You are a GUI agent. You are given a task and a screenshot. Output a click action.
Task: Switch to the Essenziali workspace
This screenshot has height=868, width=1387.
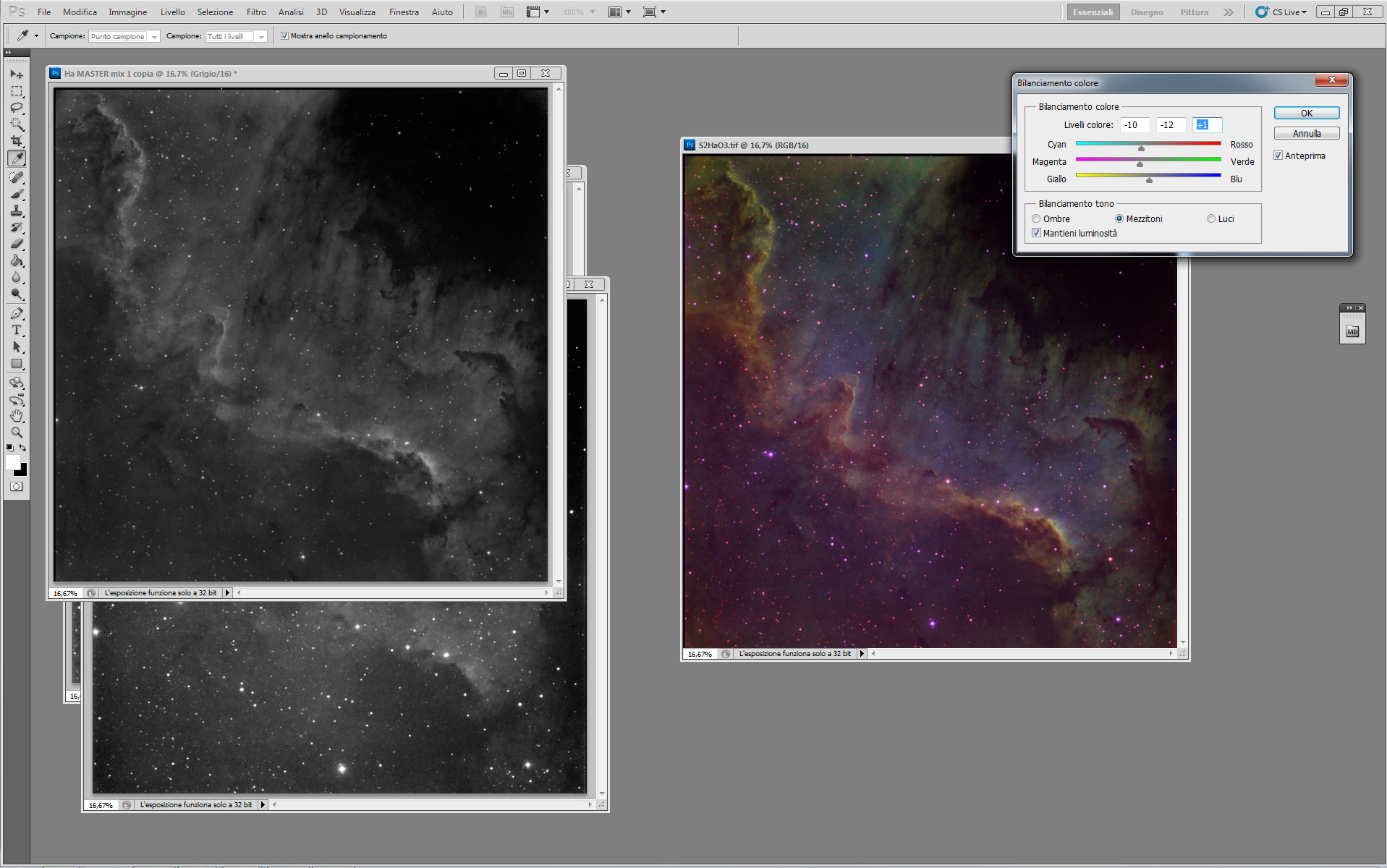1093,12
